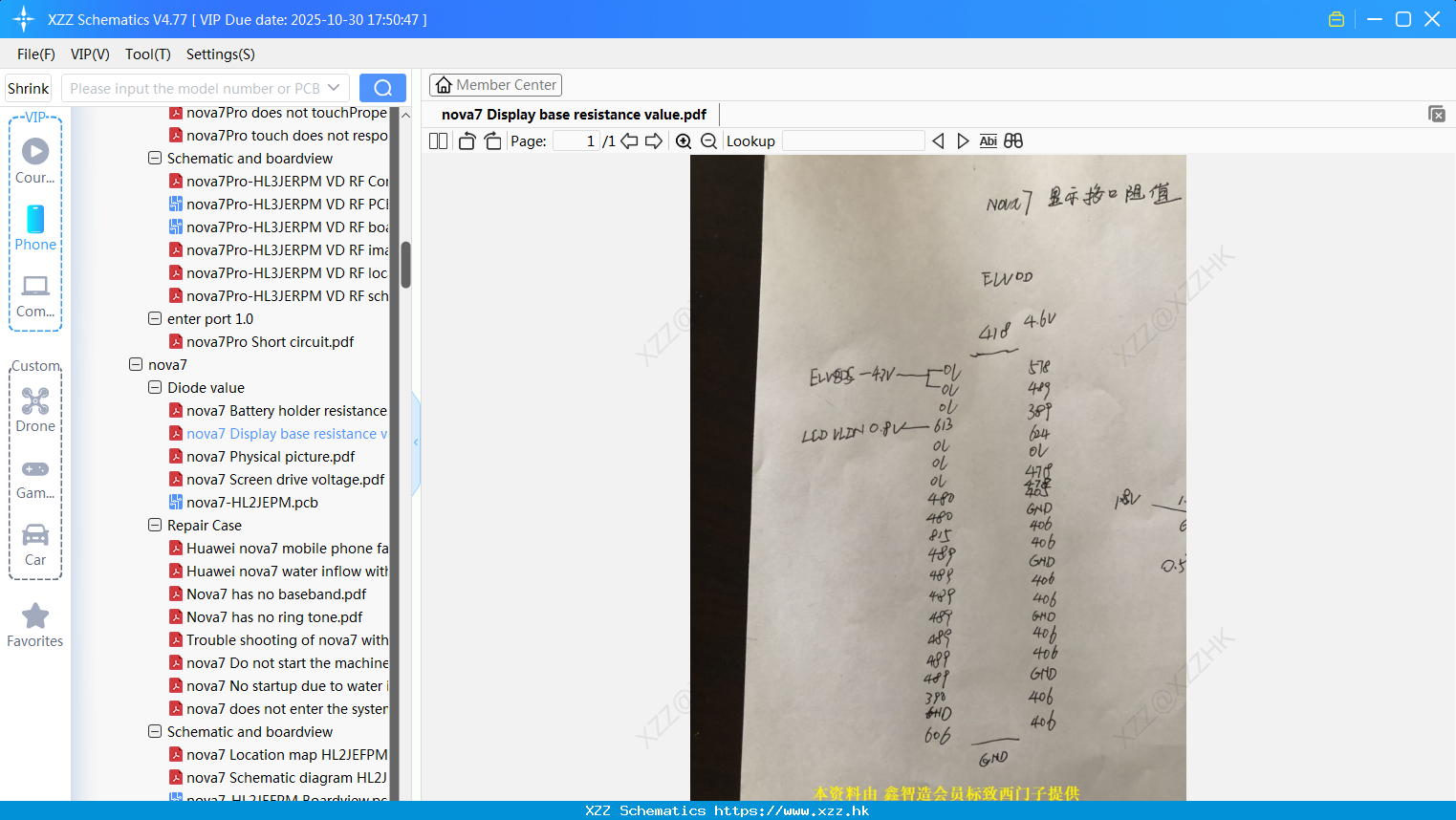Click the handwritten resistance page thumbnail

938,478
